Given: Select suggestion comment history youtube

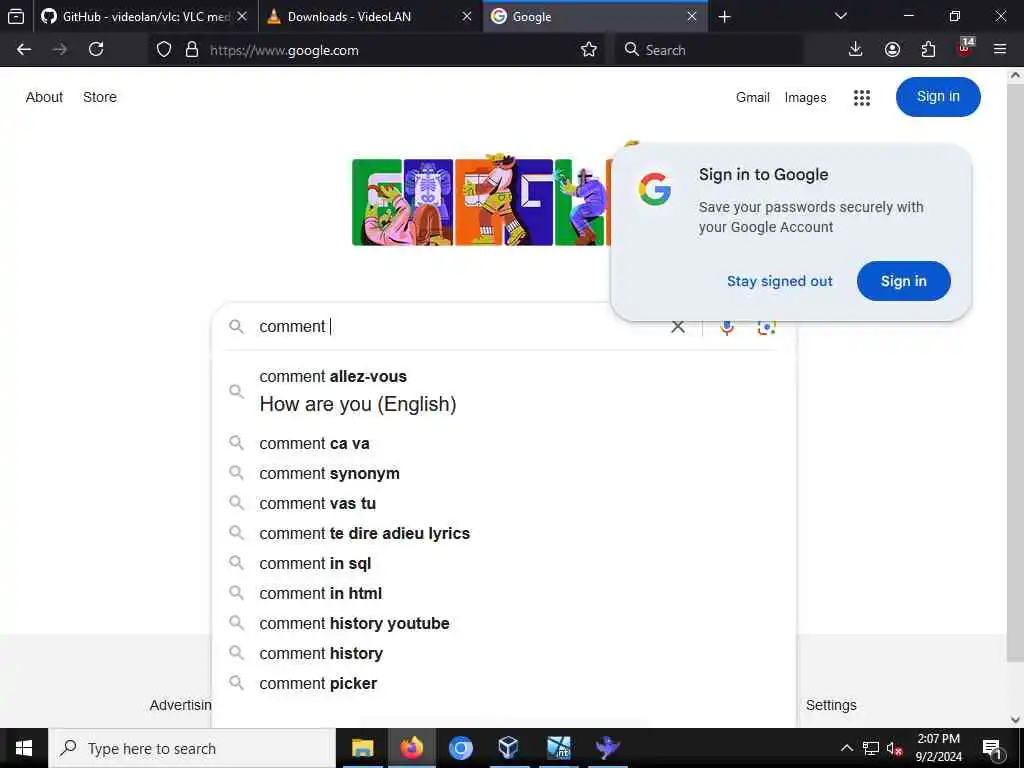Looking at the screenshot, I should coord(504,624).
